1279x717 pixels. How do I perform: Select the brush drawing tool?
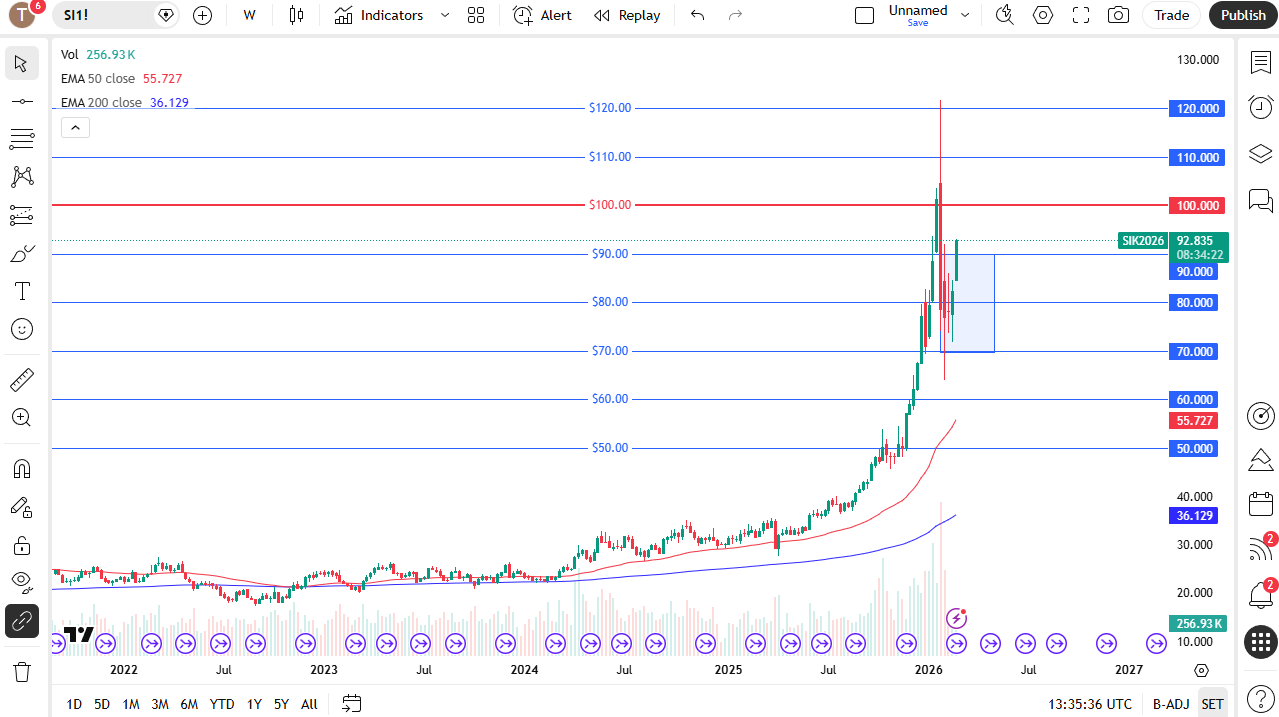pos(22,253)
